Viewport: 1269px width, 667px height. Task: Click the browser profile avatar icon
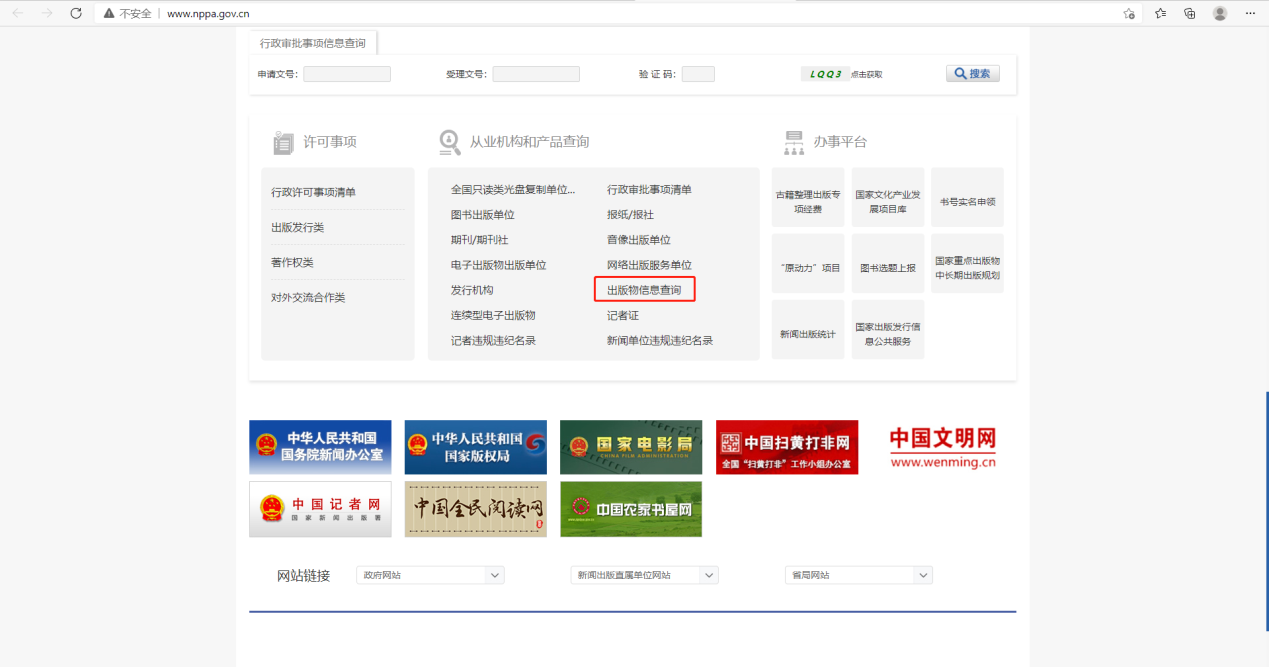[x=1218, y=14]
